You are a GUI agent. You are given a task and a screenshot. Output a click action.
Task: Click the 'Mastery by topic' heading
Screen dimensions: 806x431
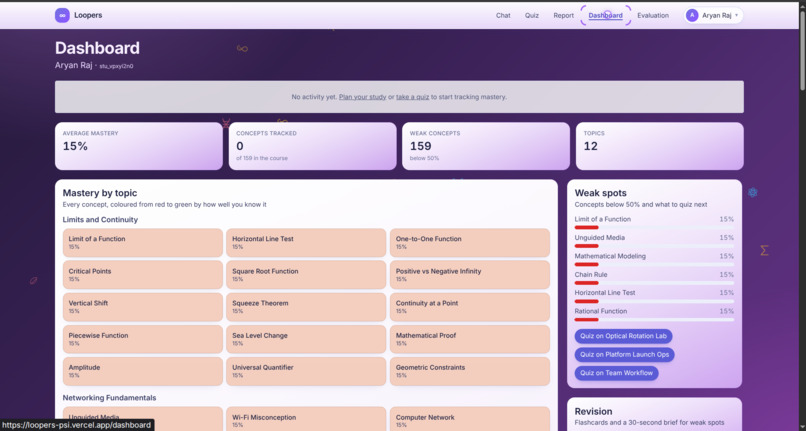click(x=100, y=193)
